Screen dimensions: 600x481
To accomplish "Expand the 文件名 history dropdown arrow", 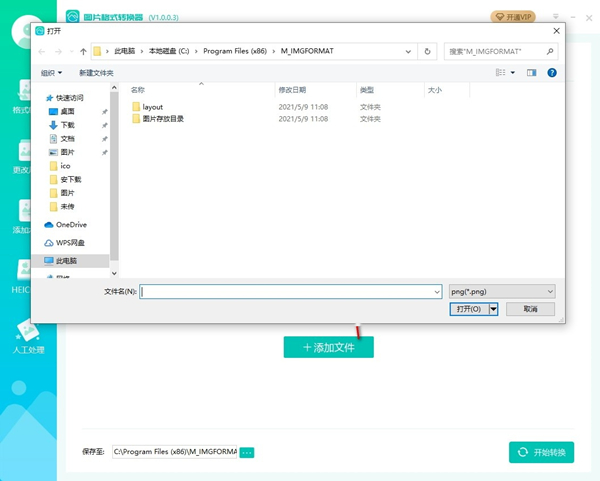I will 437,291.
